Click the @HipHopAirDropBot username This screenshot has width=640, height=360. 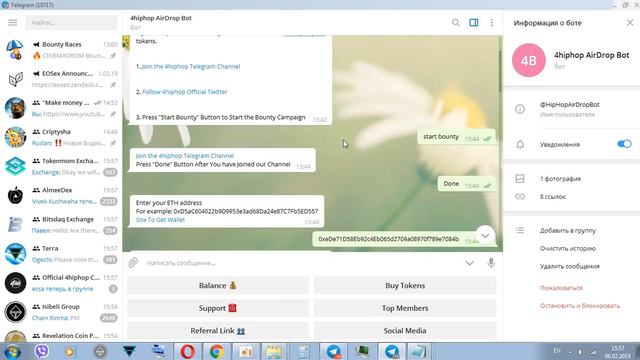coord(569,104)
